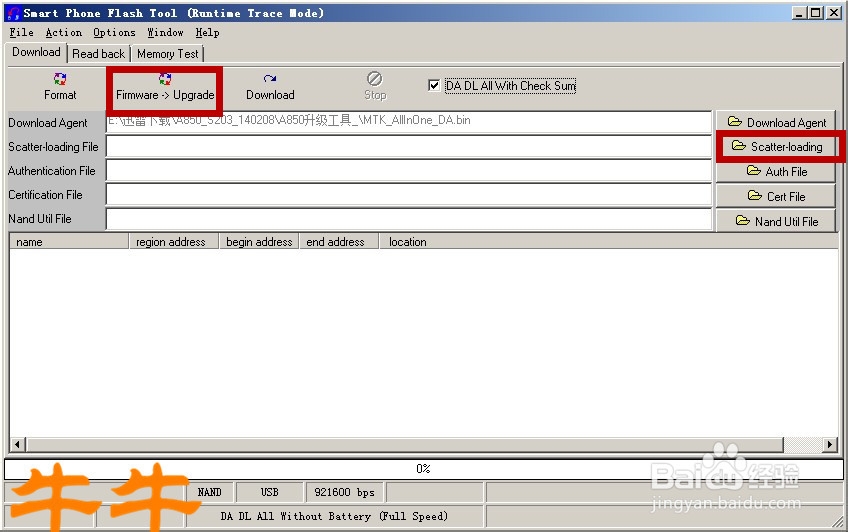This screenshot has width=848, height=532.
Task: Start Firmware -> Upgrade
Action: pyautogui.click(x=165, y=88)
